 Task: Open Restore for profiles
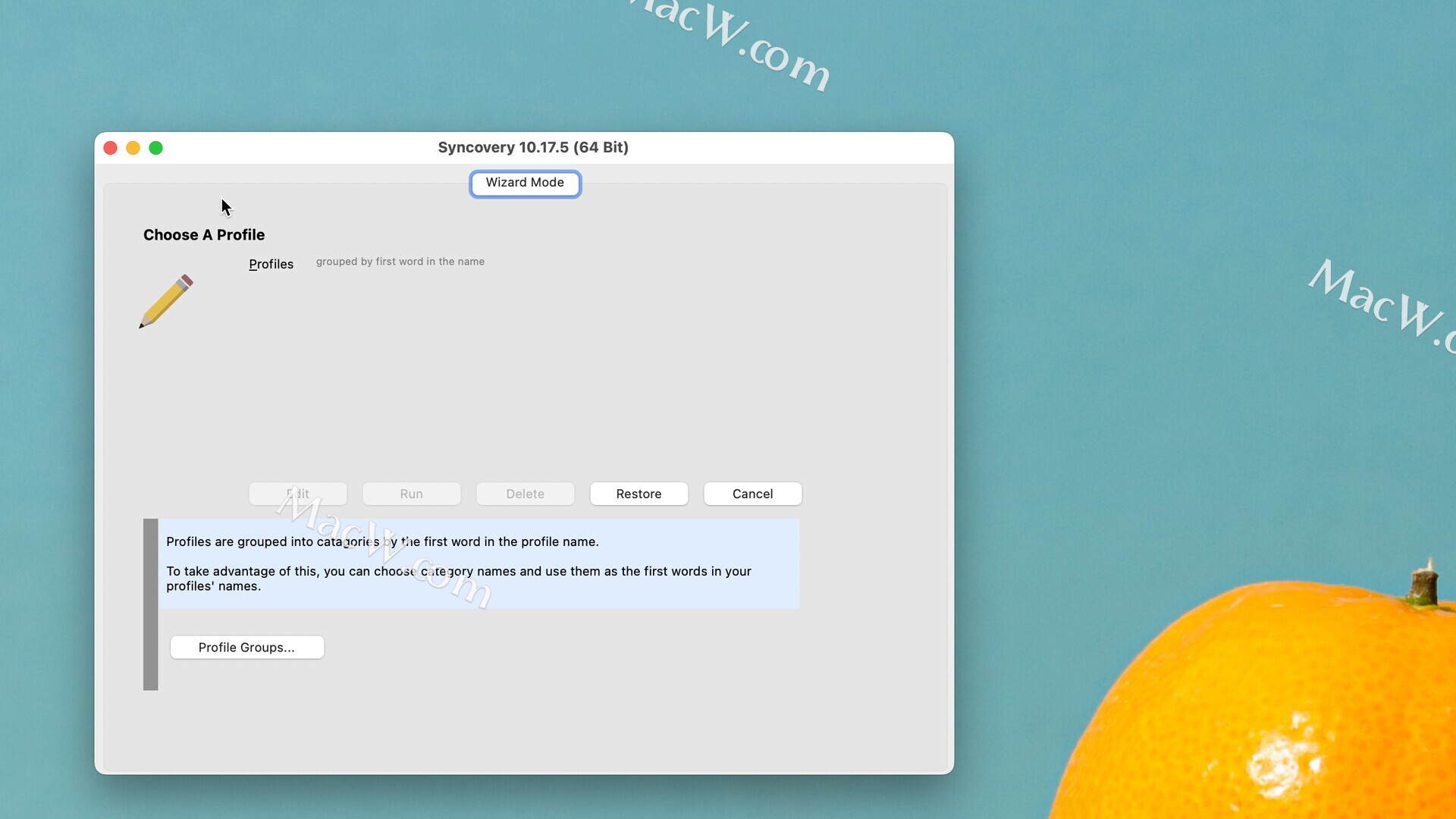pyautogui.click(x=639, y=494)
